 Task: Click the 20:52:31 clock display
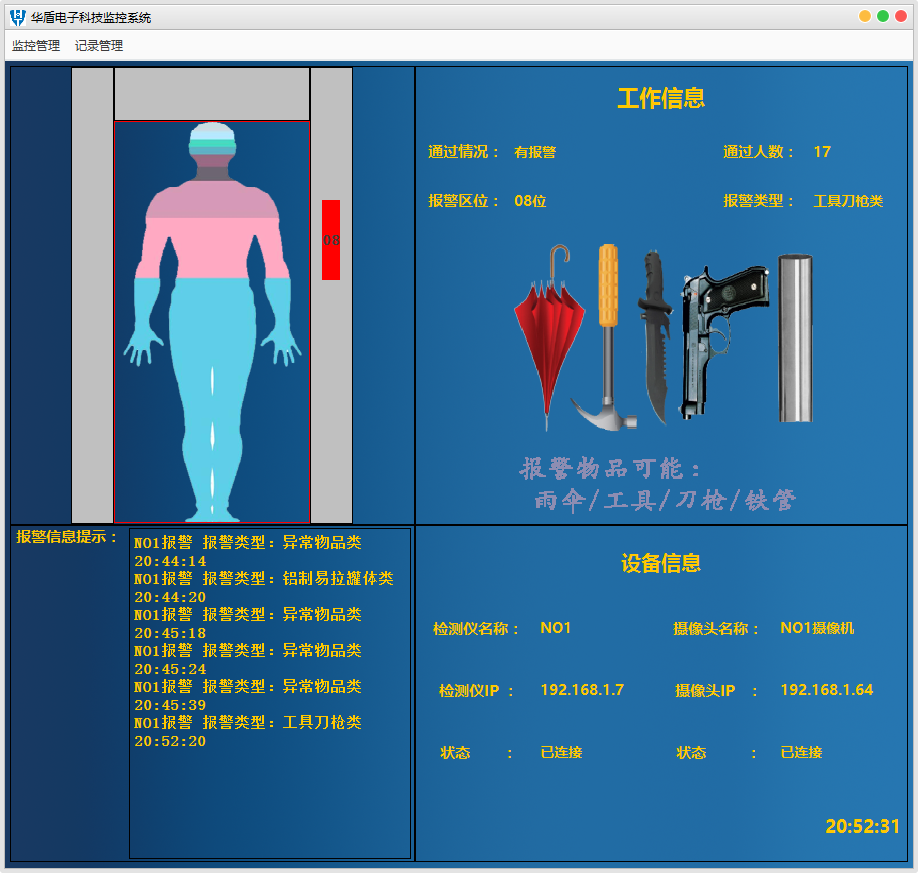click(862, 827)
